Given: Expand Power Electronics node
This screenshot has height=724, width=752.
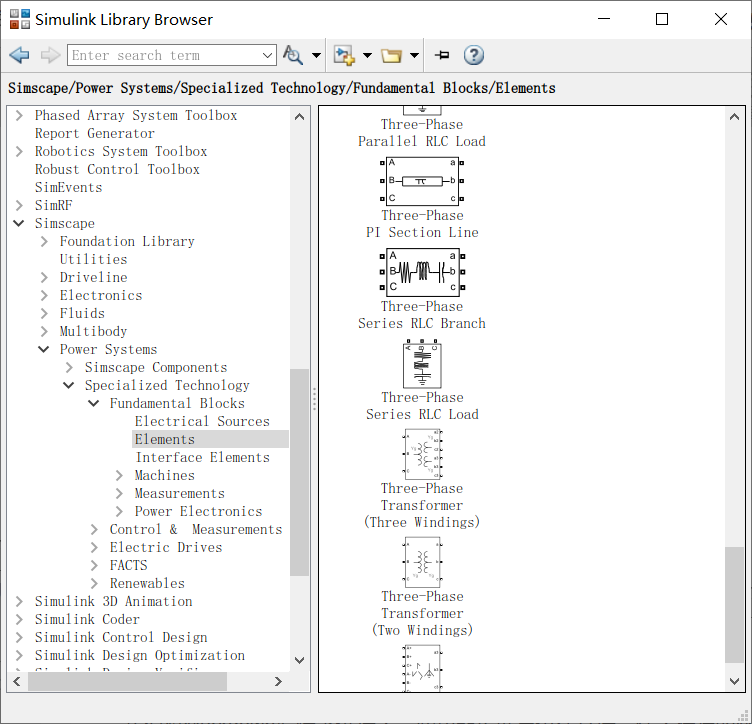Looking at the screenshot, I should [x=119, y=511].
